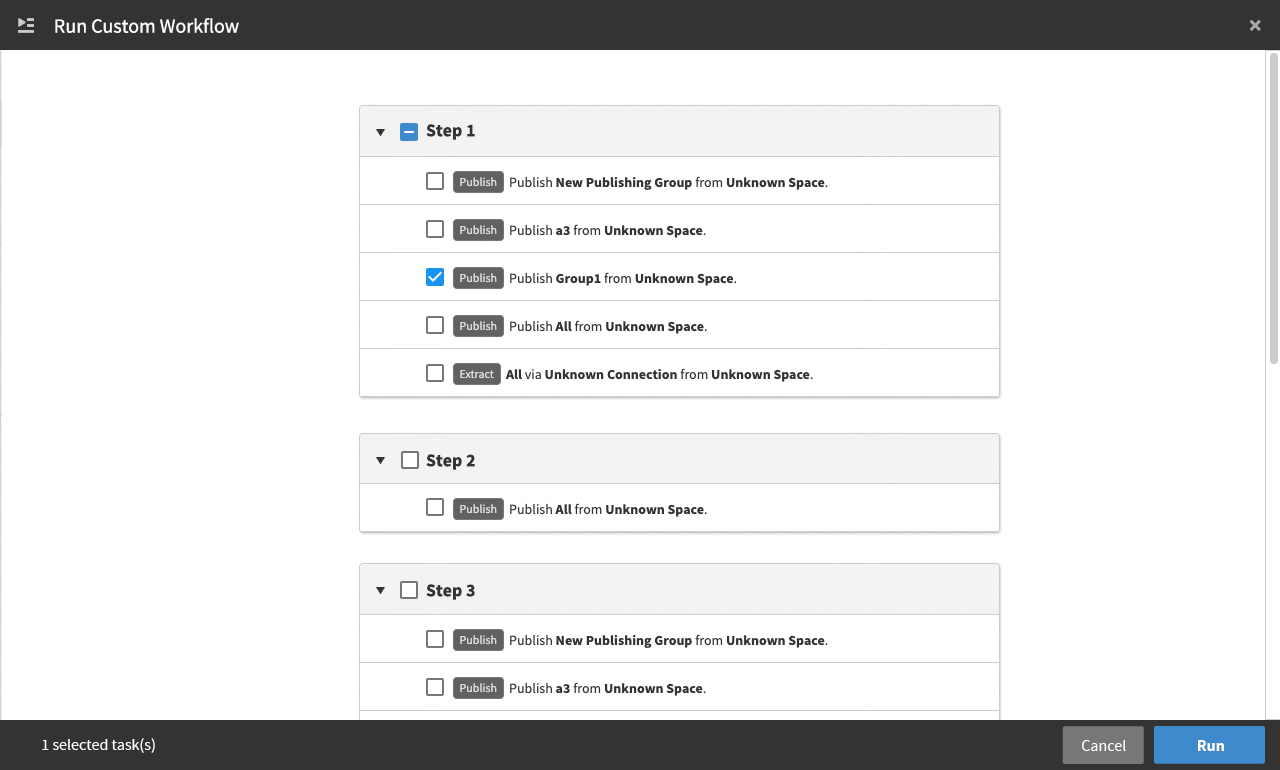Click the selected task count label
This screenshot has height=770, width=1280.
point(98,745)
